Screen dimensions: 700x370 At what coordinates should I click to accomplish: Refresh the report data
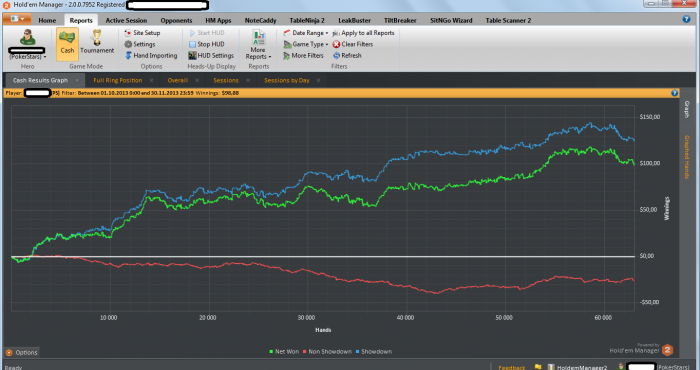coord(347,56)
